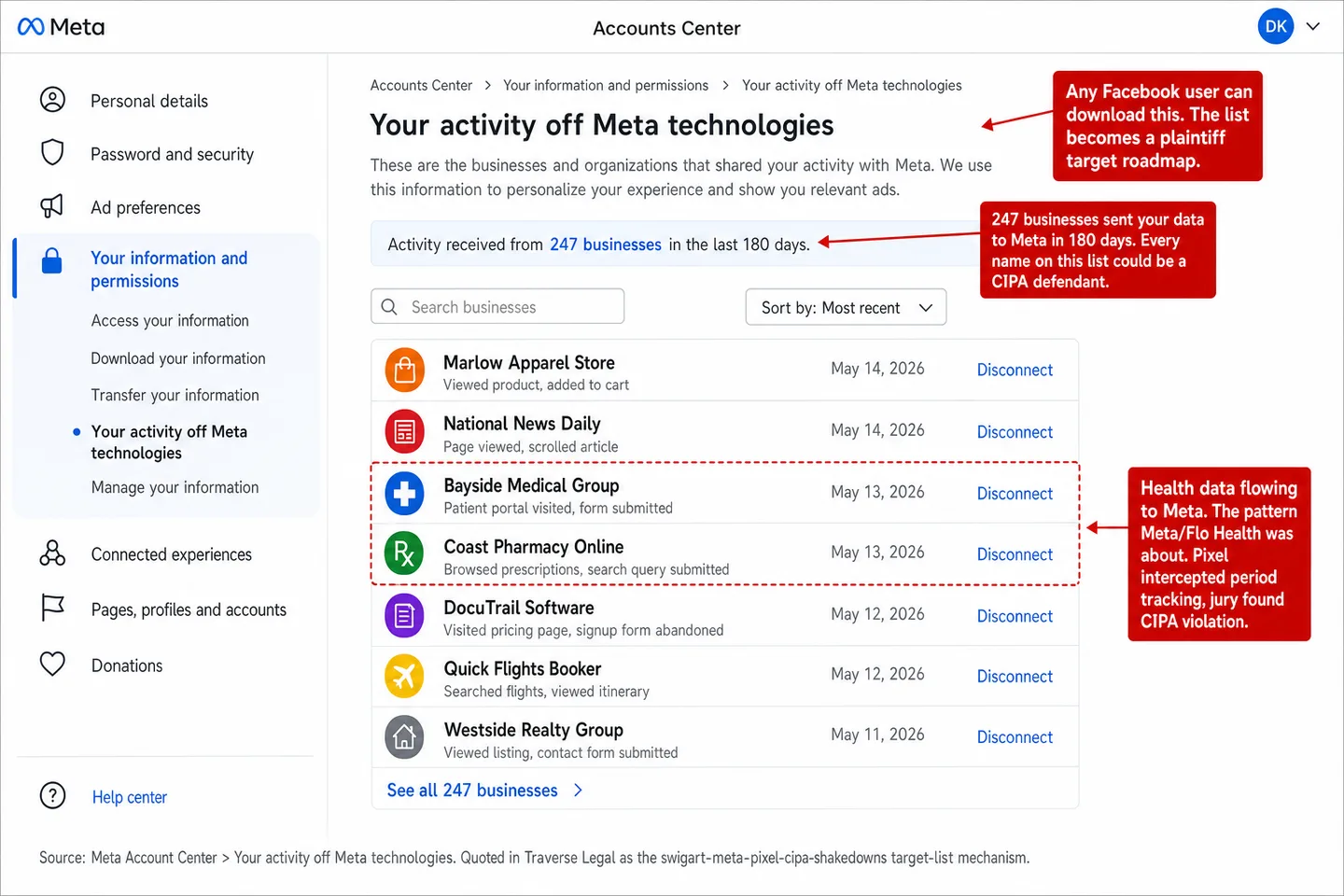
Task: Click the DocuTrail Software document icon
Action: [x=405, y=616]
